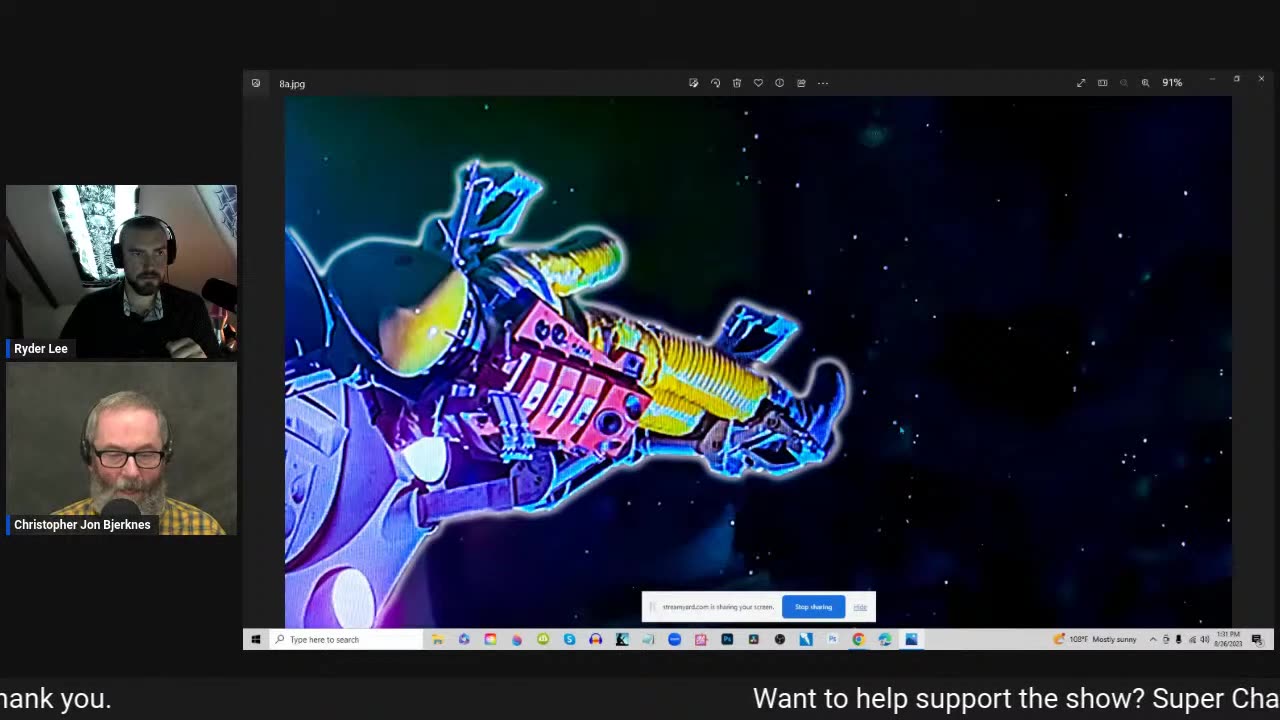The width and height of the screenshot is (1280, 720).
Task: Hide the StreamYard sharing notification bar
Action: [860, 607]
